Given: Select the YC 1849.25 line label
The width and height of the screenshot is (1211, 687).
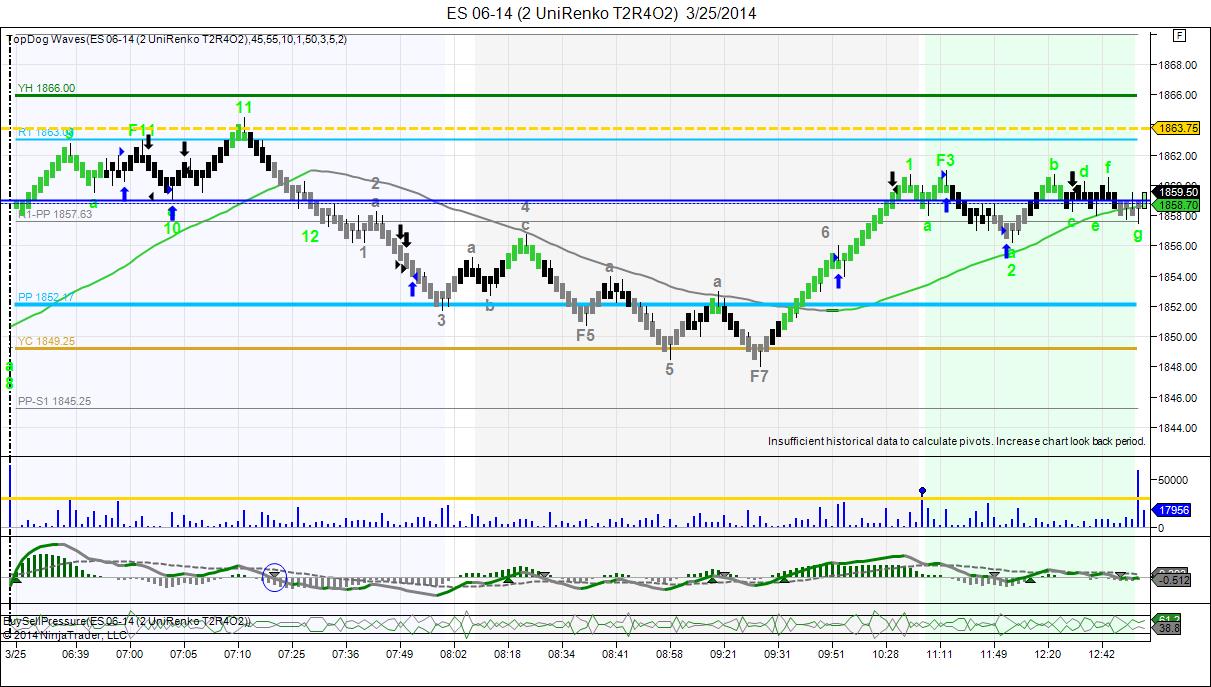Looking at the screenshot, I should (x=46, y=341).
